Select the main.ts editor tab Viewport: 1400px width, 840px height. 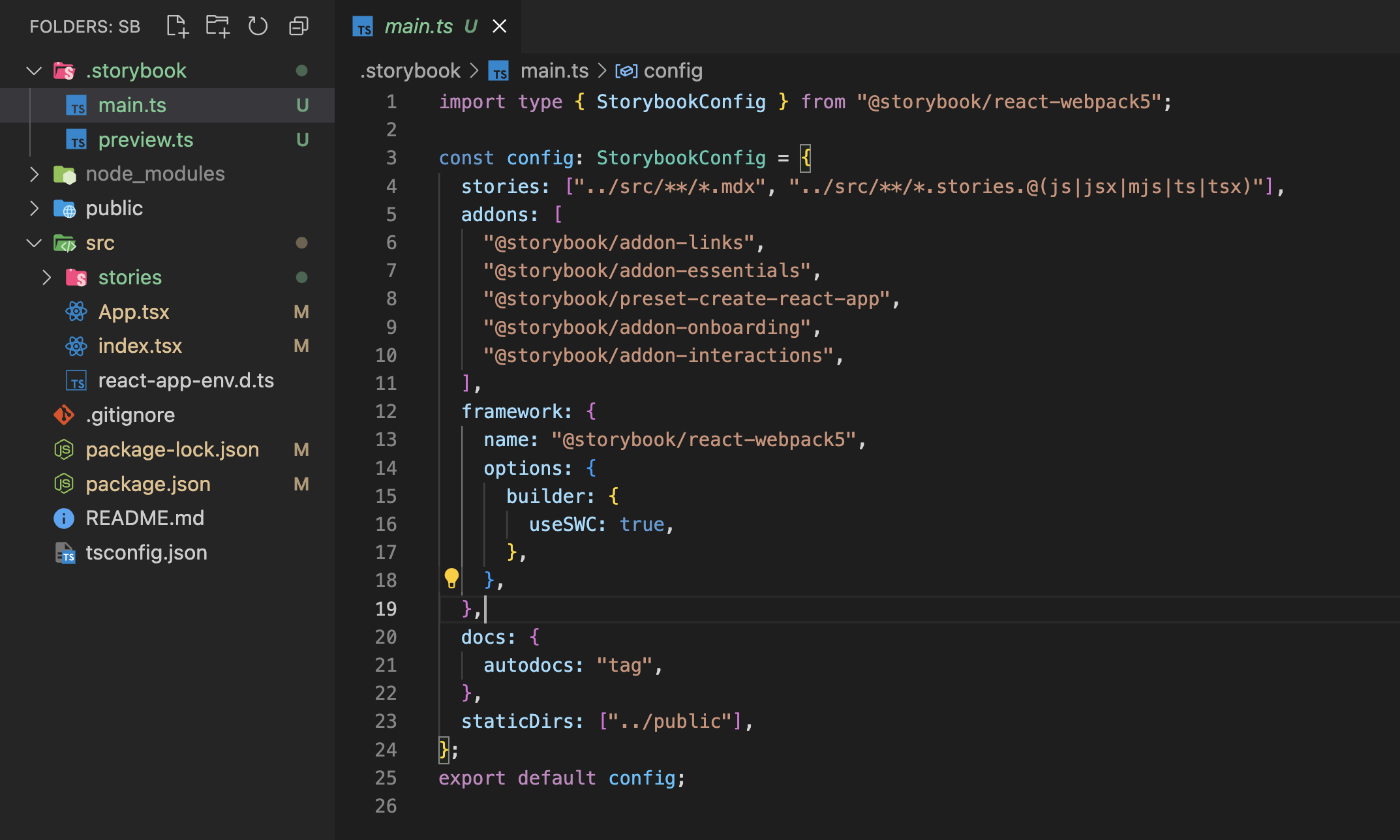tap(418, 26)
